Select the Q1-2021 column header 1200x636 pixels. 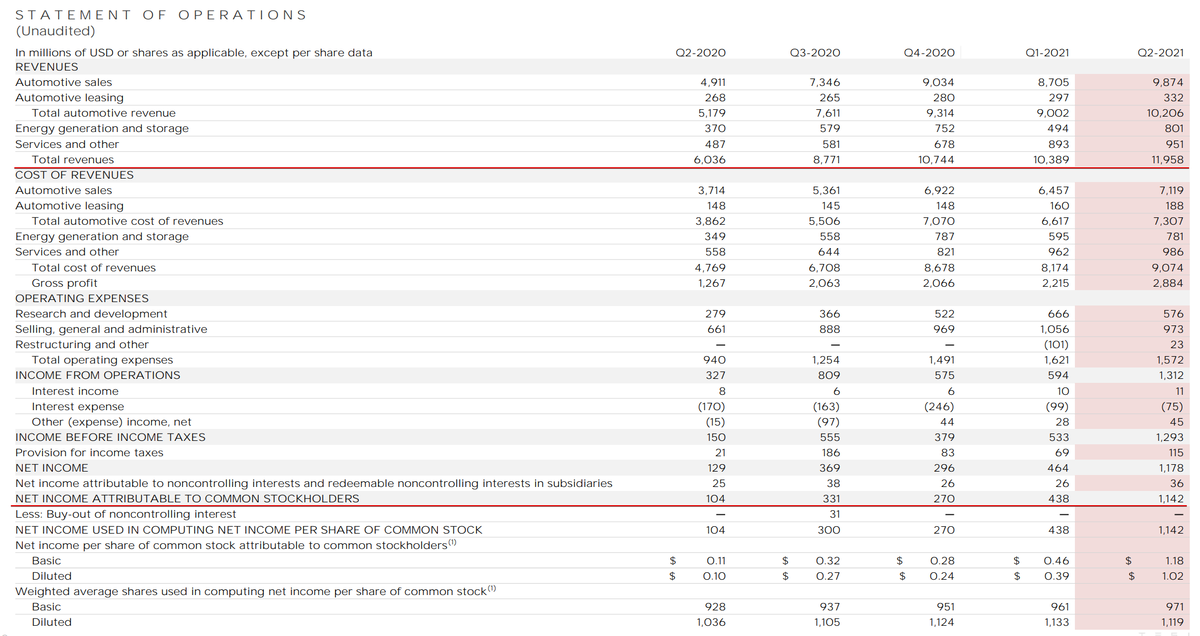coord(1045,52)
